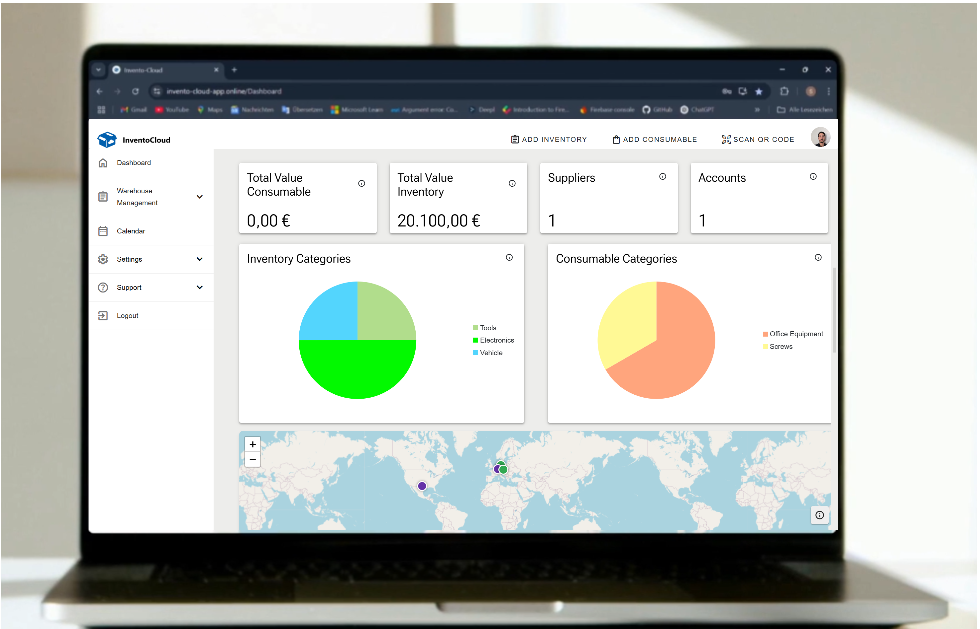The height and width of the screenshot is (629, 980).
Task: Click the Tools light green pie slice
Action: coord(384,314)
